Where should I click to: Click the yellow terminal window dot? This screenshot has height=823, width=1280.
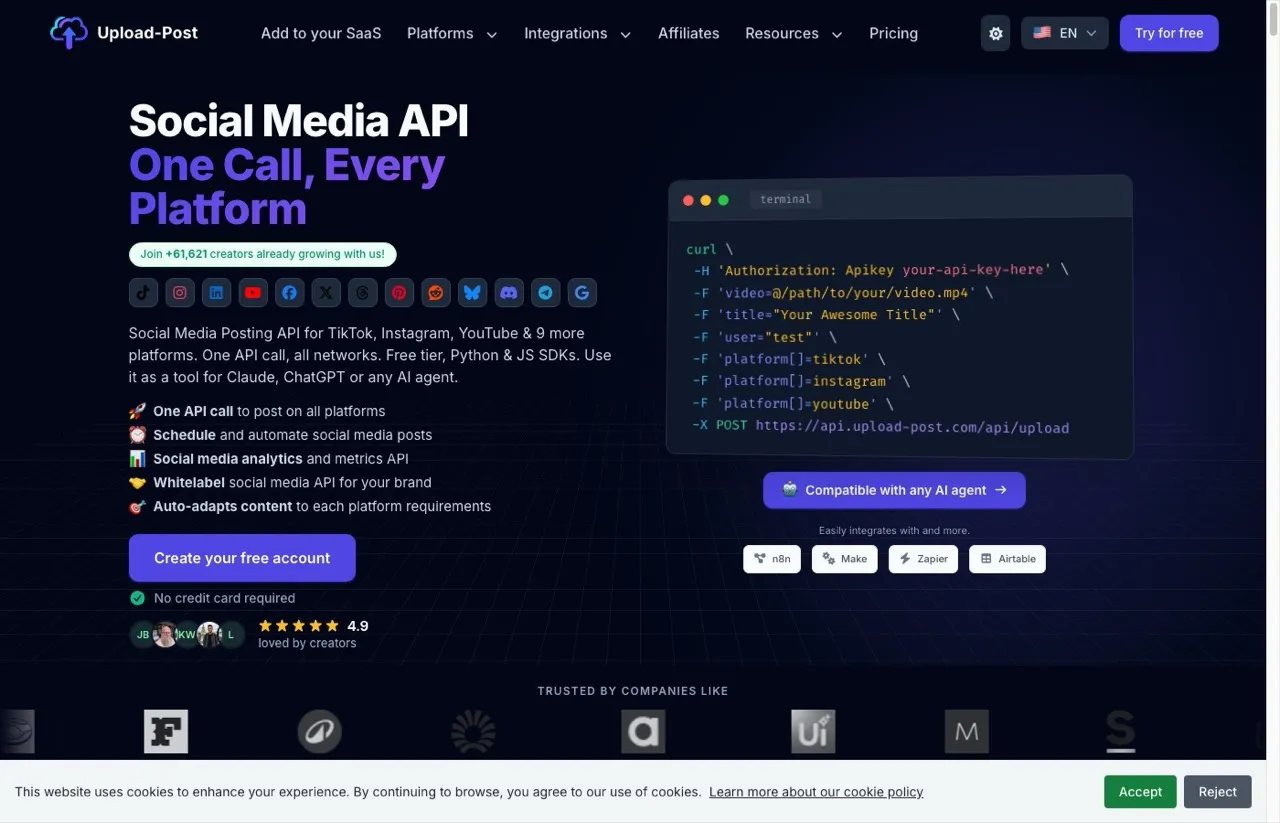click(706, 200)
